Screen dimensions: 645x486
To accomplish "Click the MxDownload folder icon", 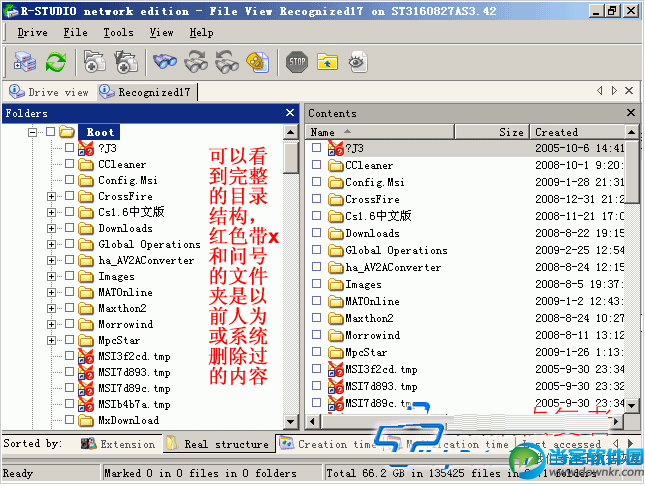I will tap(86, 421).
